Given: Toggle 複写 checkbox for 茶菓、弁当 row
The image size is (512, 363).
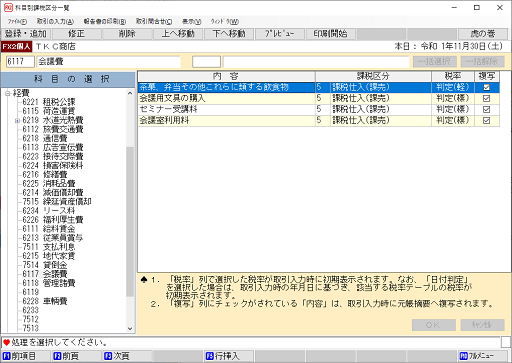Looking at the screenshot, I should point(486,87).
